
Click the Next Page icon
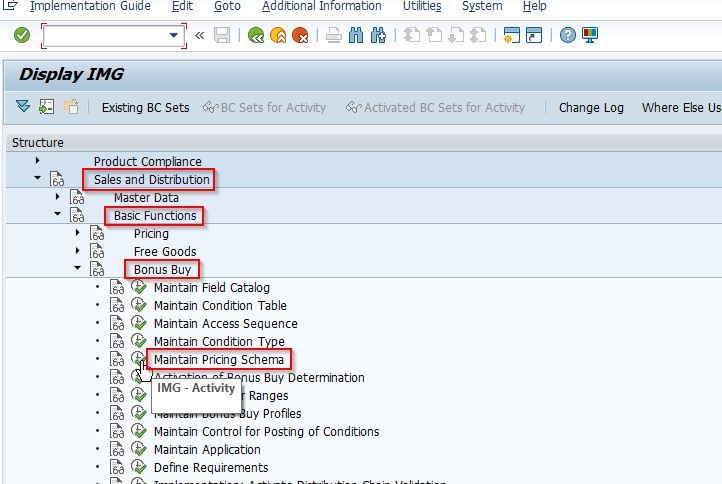pos(456,35)
